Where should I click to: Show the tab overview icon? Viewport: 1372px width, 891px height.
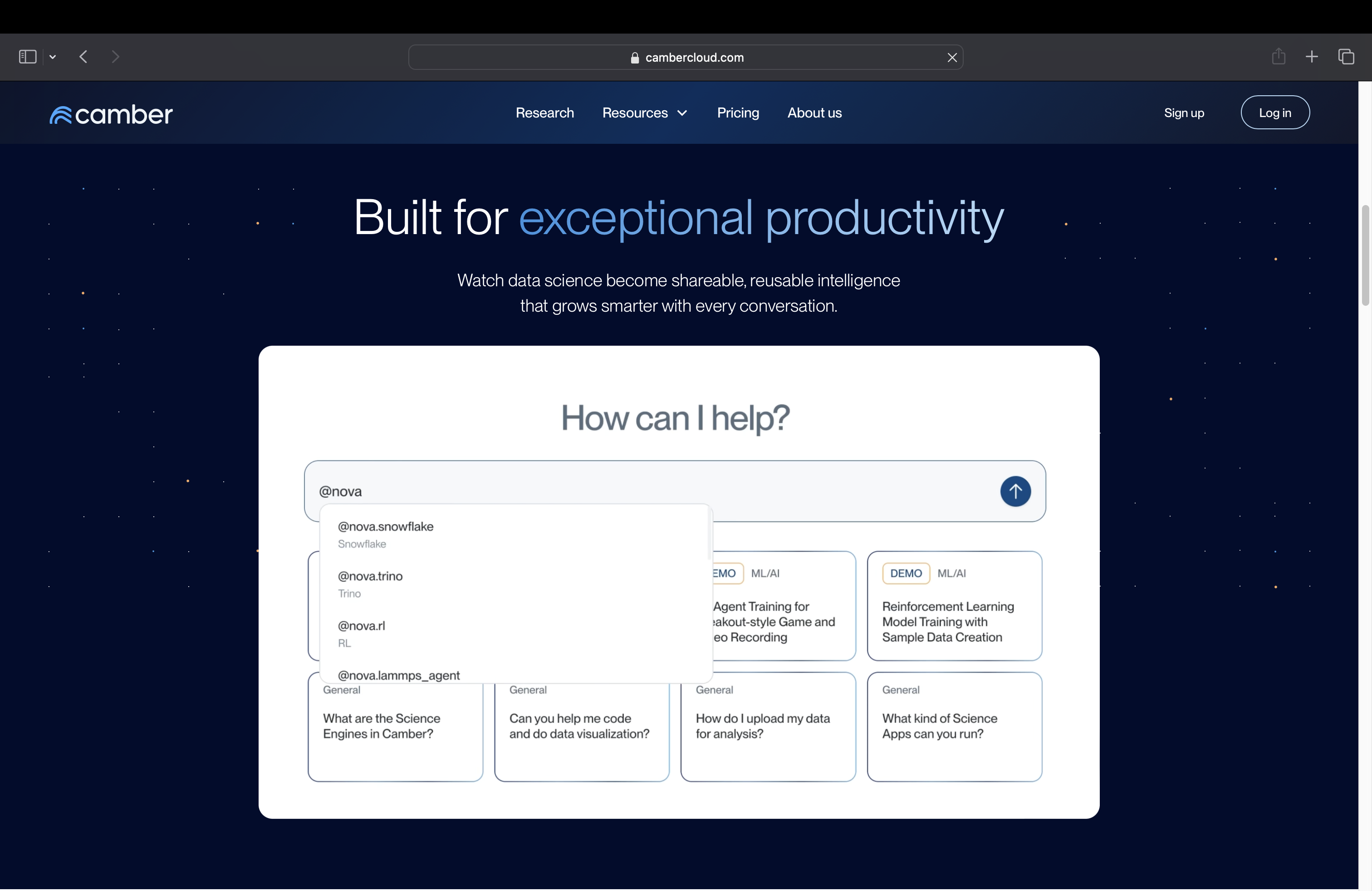(1346, 56)
